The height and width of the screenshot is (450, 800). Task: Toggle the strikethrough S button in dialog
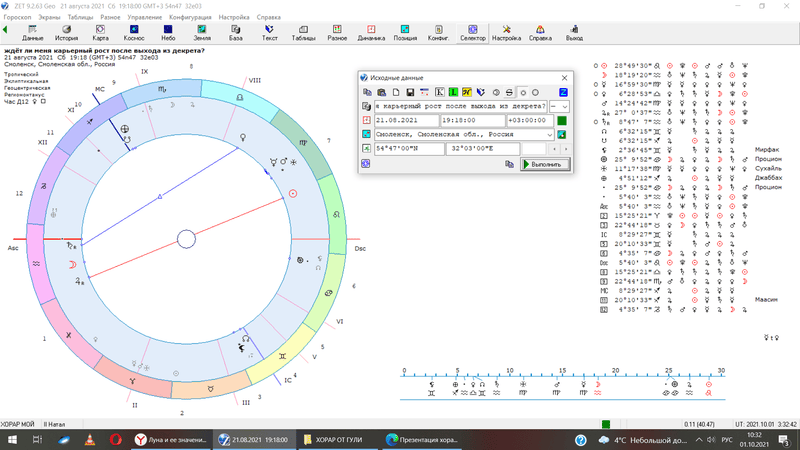[x=509, y=92]
